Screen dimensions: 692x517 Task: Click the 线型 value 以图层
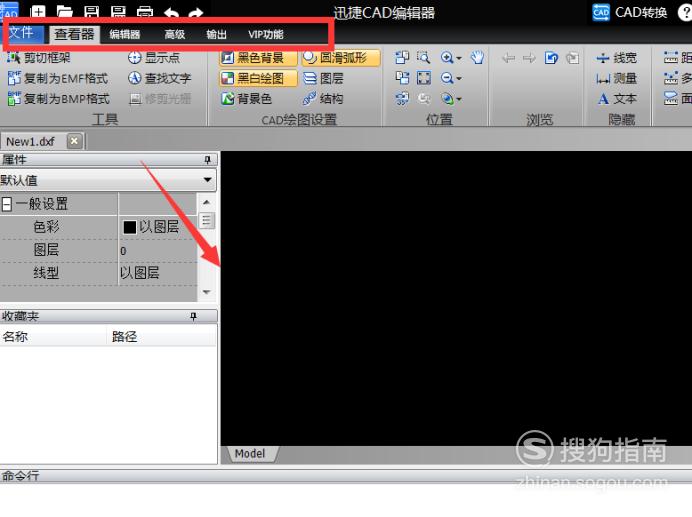tap(157, 273)
